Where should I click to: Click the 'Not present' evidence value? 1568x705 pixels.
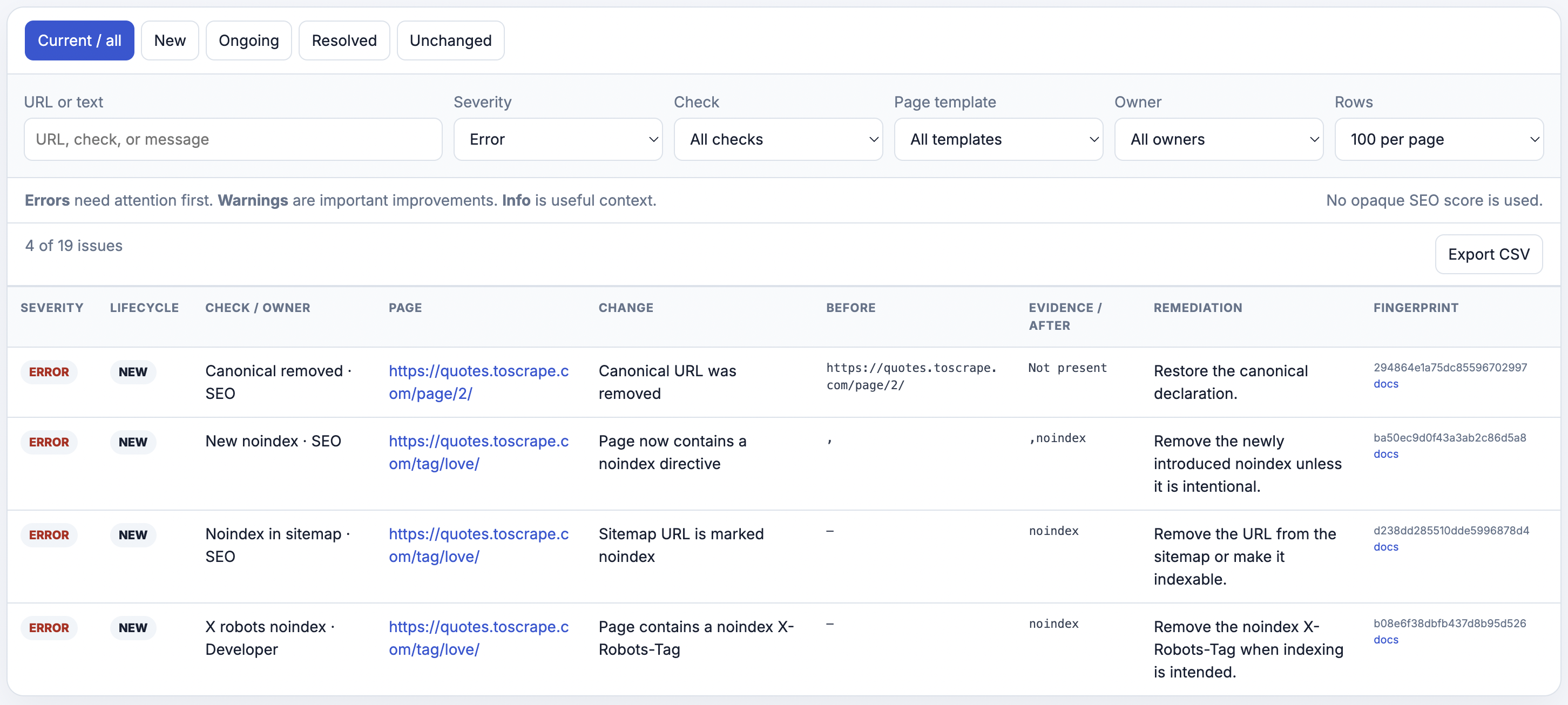point(1067,368)
